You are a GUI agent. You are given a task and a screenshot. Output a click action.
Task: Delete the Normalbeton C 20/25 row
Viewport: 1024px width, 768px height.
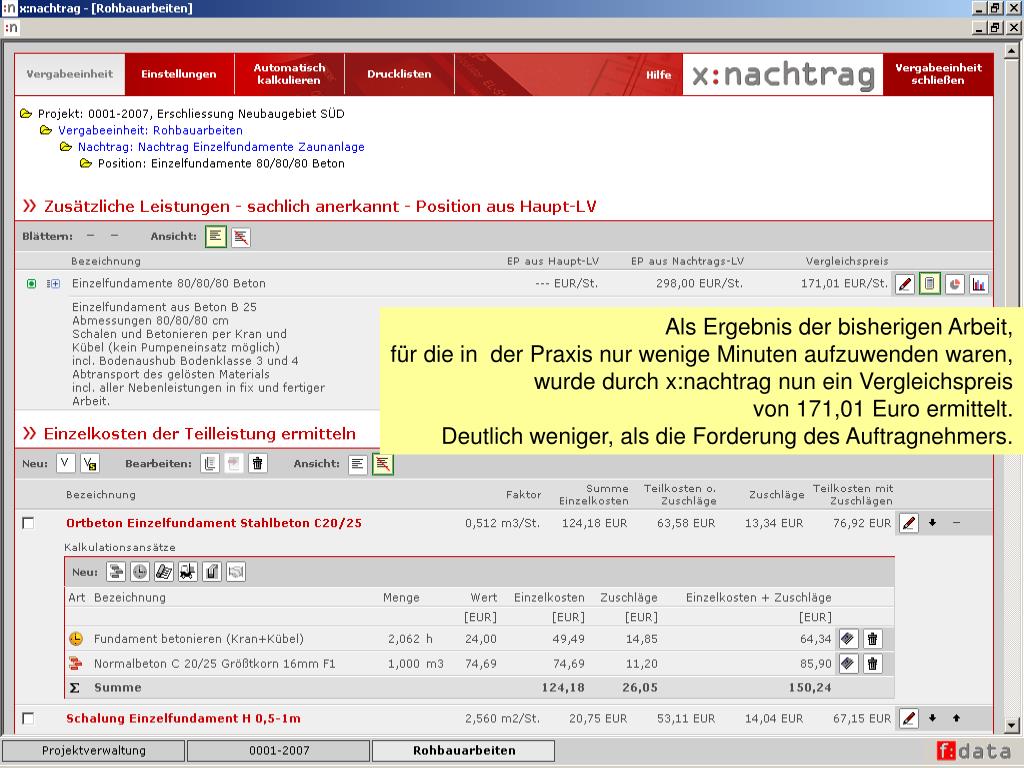coord(872,664)
